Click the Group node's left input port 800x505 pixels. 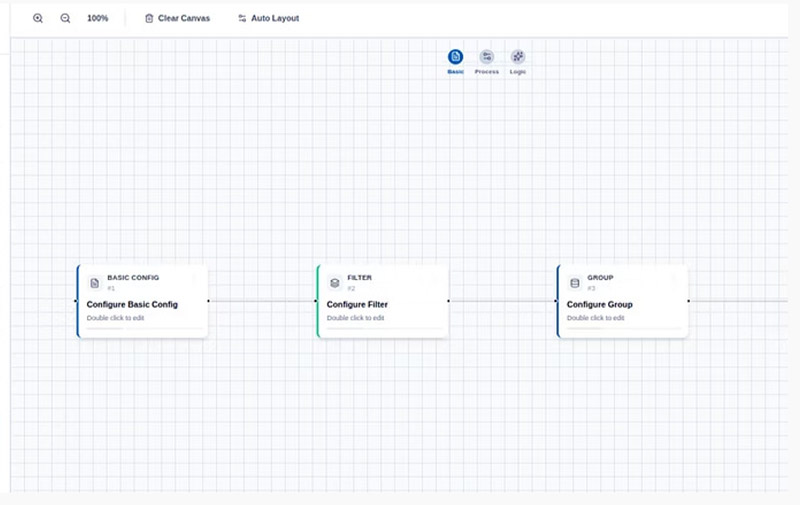click(x=556, y=300)
